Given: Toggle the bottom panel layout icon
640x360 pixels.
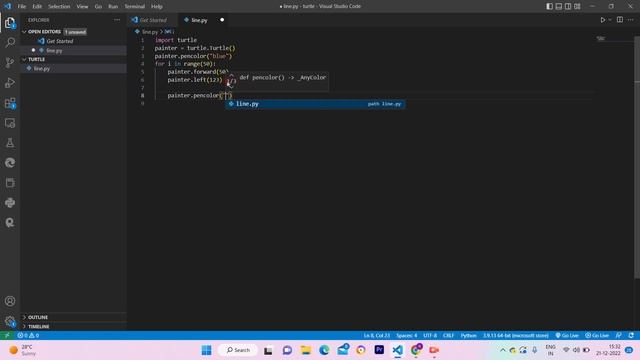Looking at the screenshot, I should click(x=559, y=7).
